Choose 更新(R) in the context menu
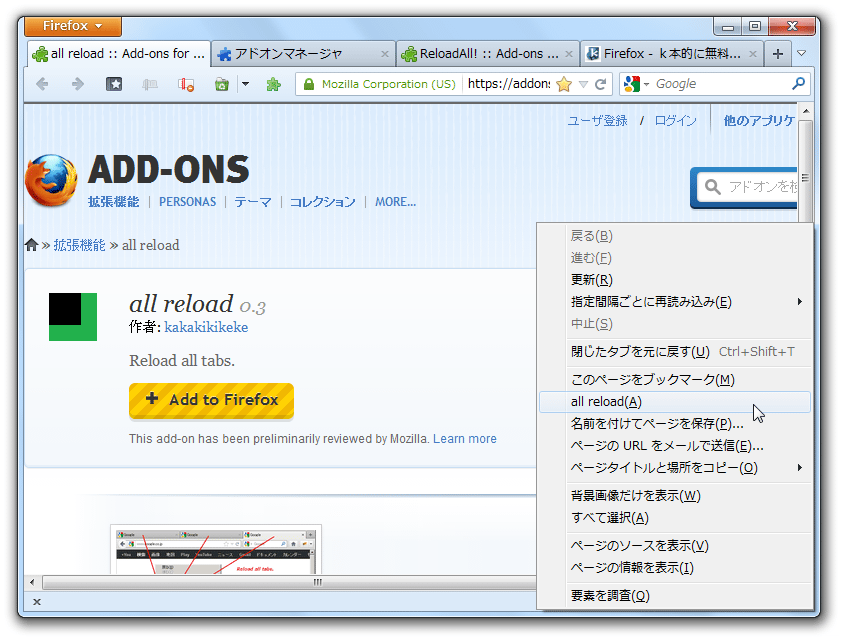Viewport: 843px width, 639px height. [x=675, y=279]
